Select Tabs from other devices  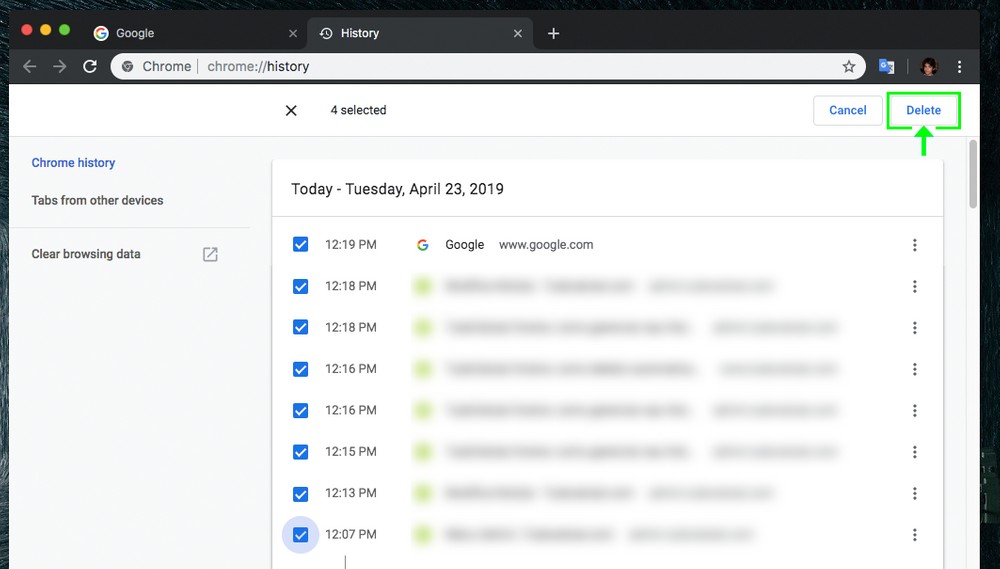click(97, 200)
